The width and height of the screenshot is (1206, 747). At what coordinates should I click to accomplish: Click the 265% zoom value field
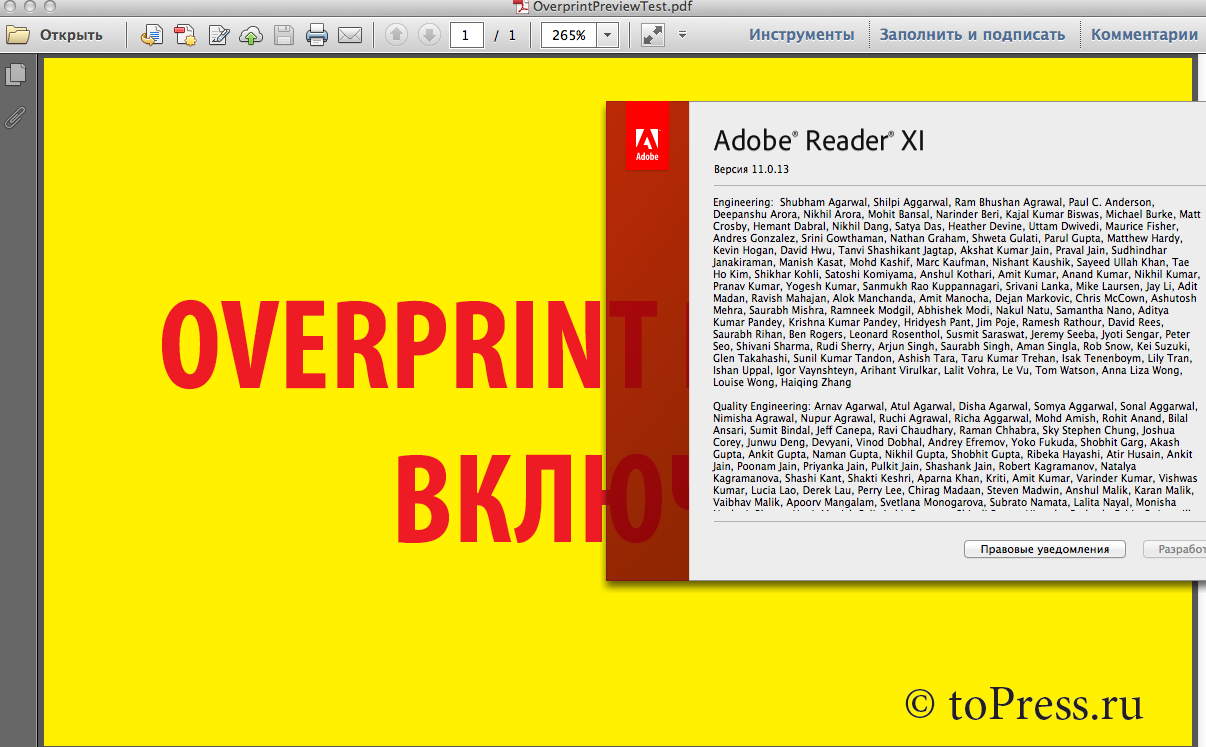pos(569,35)
